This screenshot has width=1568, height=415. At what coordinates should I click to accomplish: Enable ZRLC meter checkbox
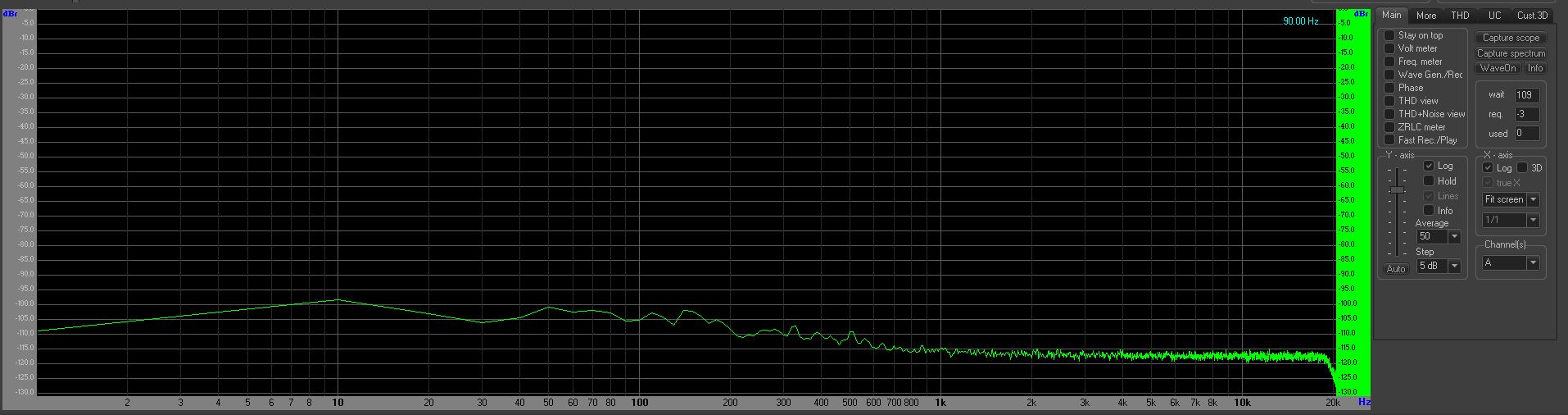click(1389, 127)
